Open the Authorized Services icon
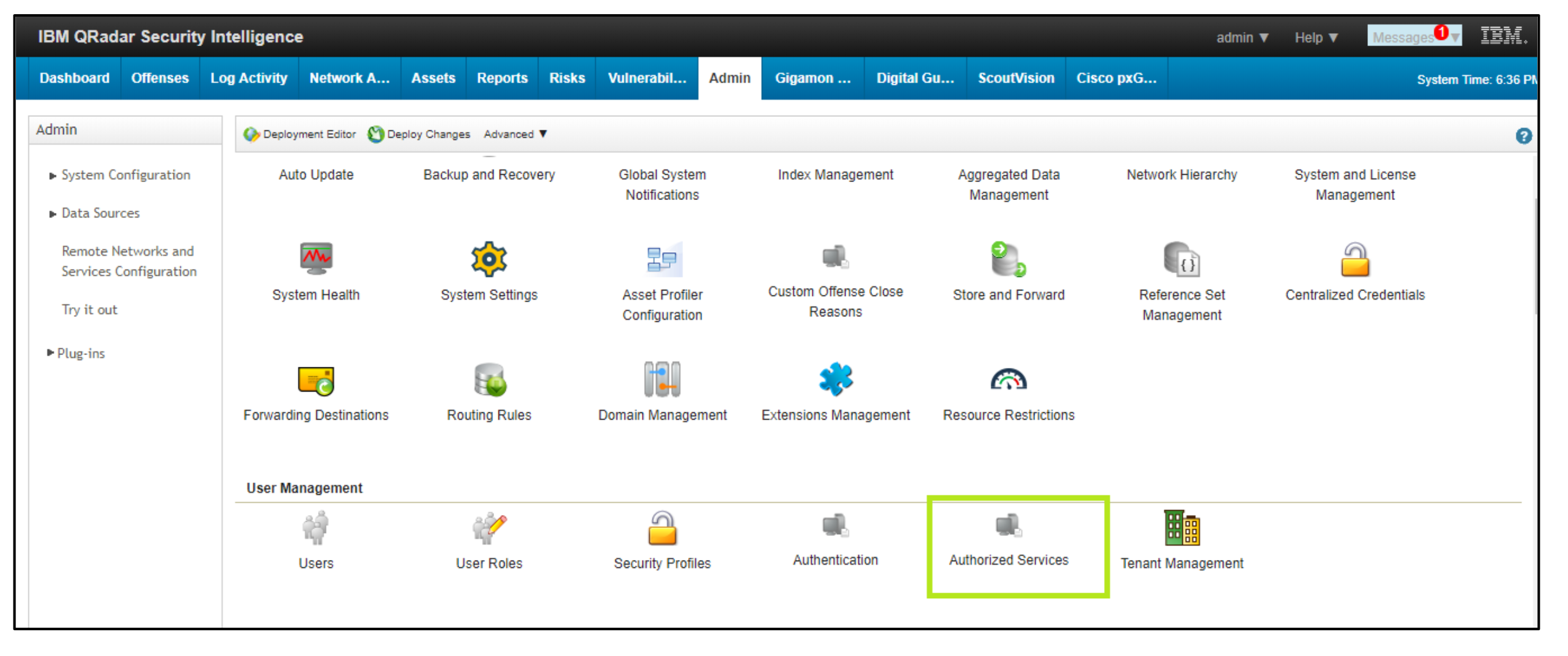The width and height of the screenshot is (1568, 656). coord(1009,524)
